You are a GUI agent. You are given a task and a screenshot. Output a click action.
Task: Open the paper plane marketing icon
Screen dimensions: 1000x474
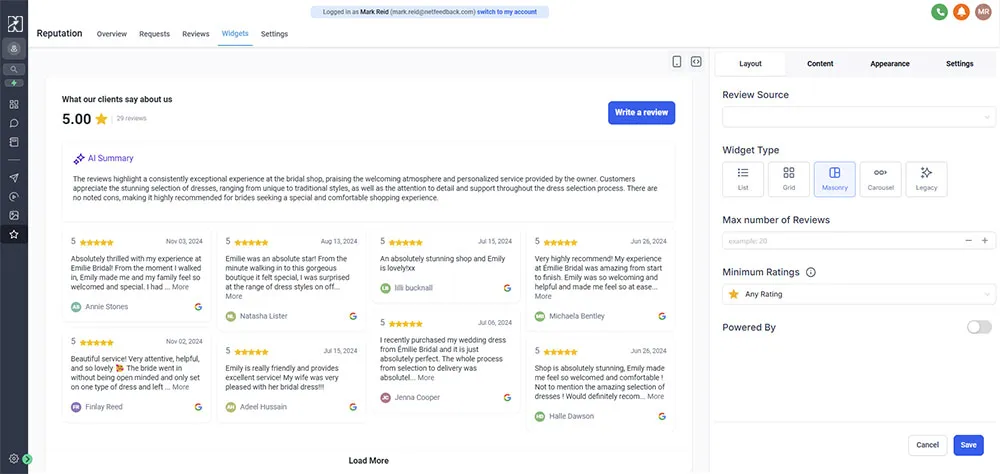tap(14, 177)
